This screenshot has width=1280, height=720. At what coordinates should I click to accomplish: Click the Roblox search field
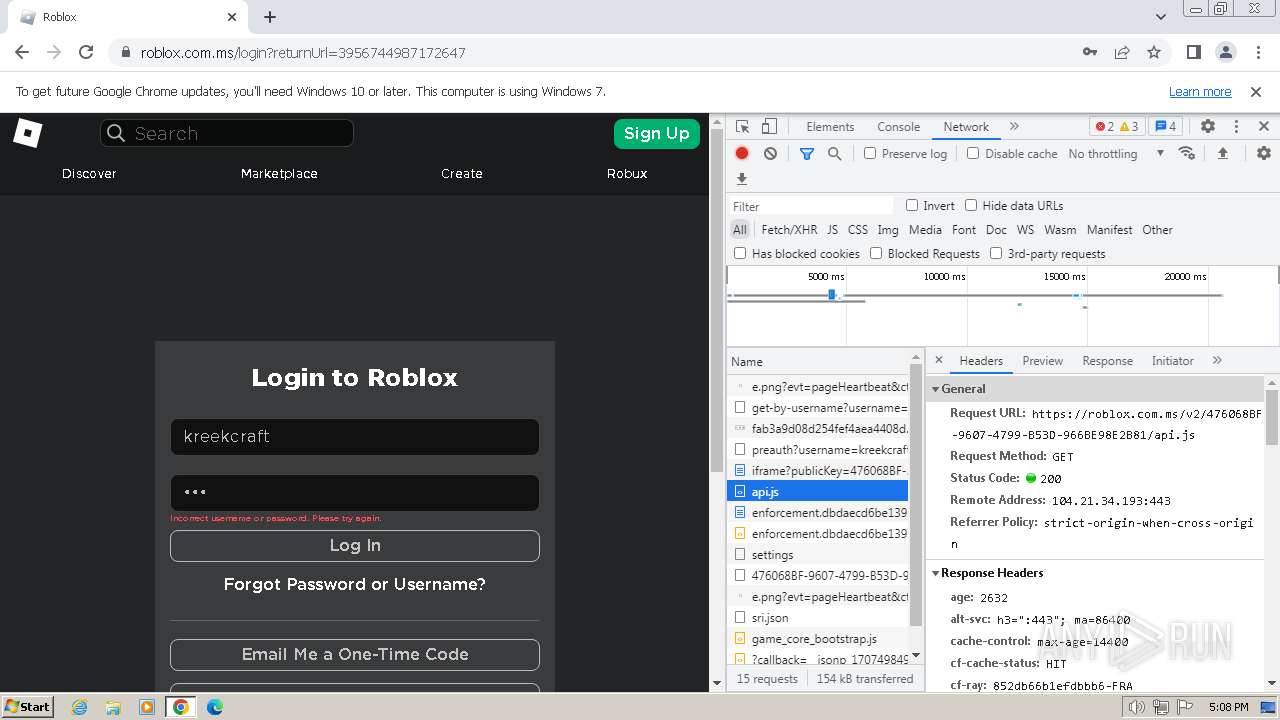[x=226, y=133]
